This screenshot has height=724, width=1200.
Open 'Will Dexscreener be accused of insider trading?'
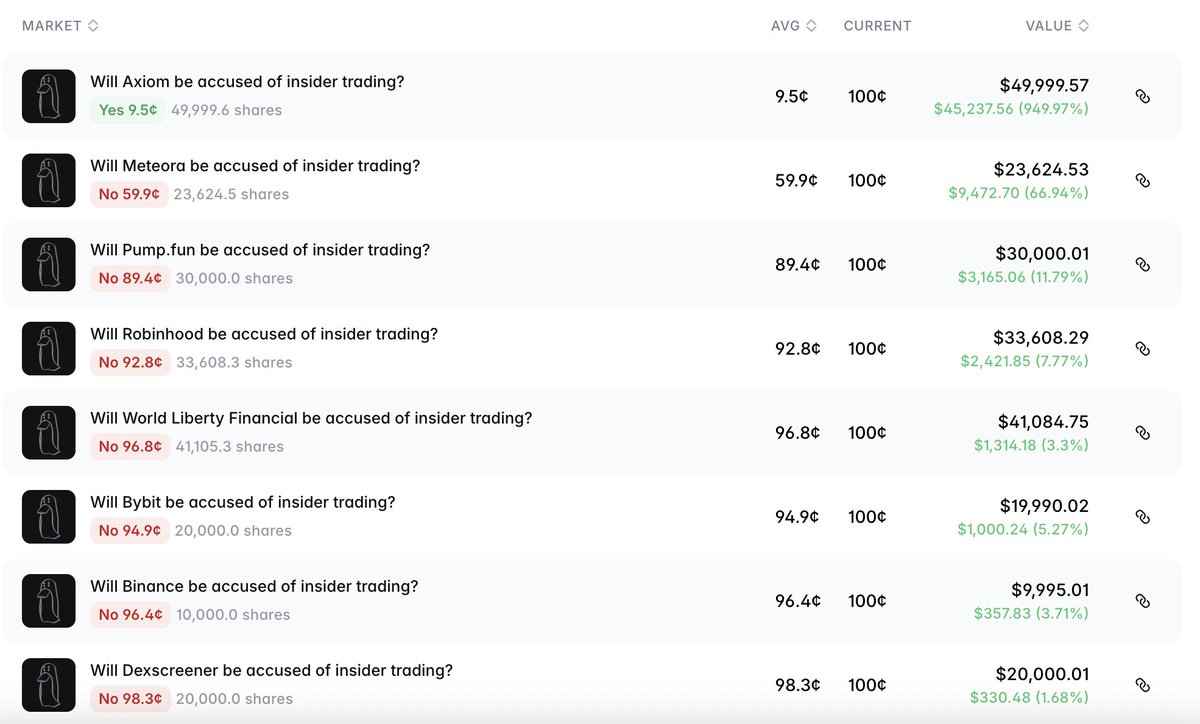coord(271,670)
